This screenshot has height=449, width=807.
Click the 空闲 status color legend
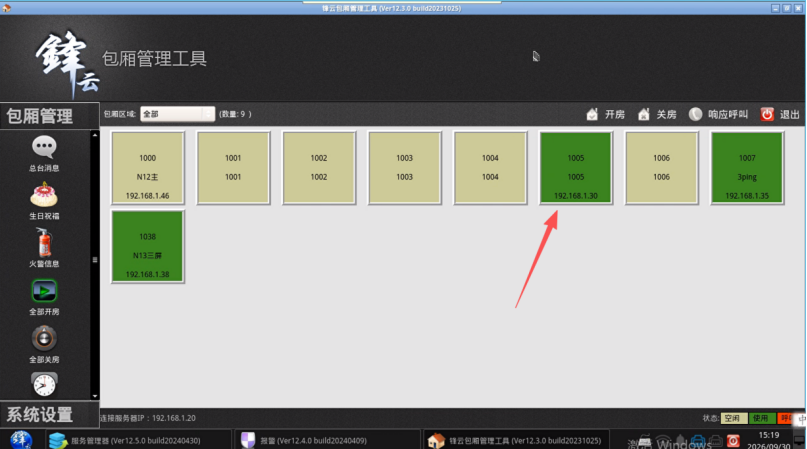coord(733,418)
